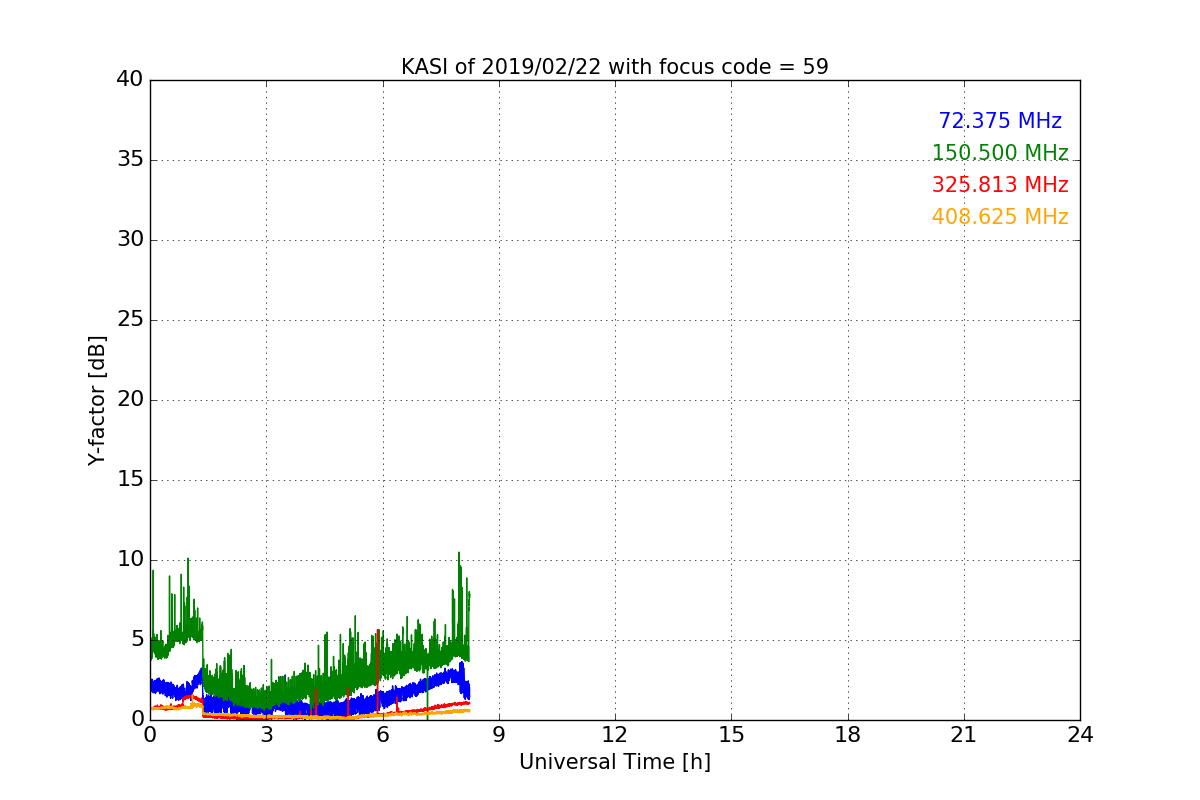Click the y-axis tick value 25

tap(130, 320)
